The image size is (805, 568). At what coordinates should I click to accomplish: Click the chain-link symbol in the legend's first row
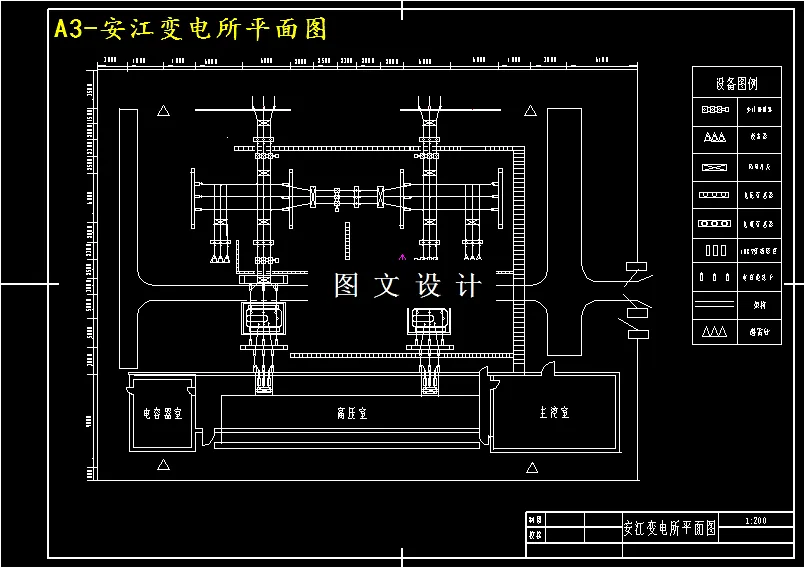click(715, 109)
